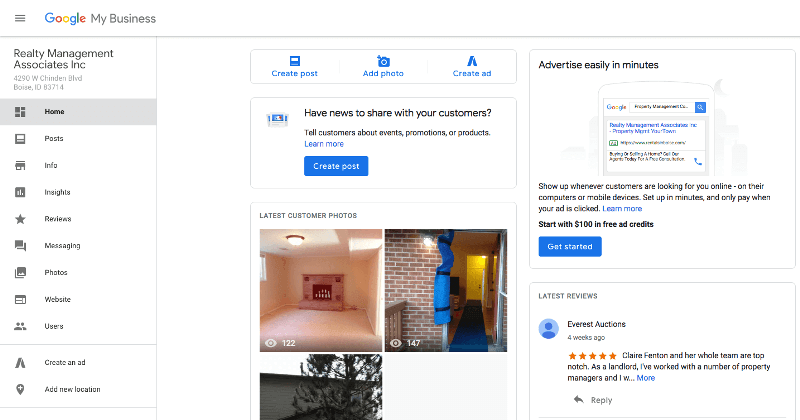The height and width of the screenshot is (420, 800).
Task: Click the Get started button
Action: coord(570,246)
